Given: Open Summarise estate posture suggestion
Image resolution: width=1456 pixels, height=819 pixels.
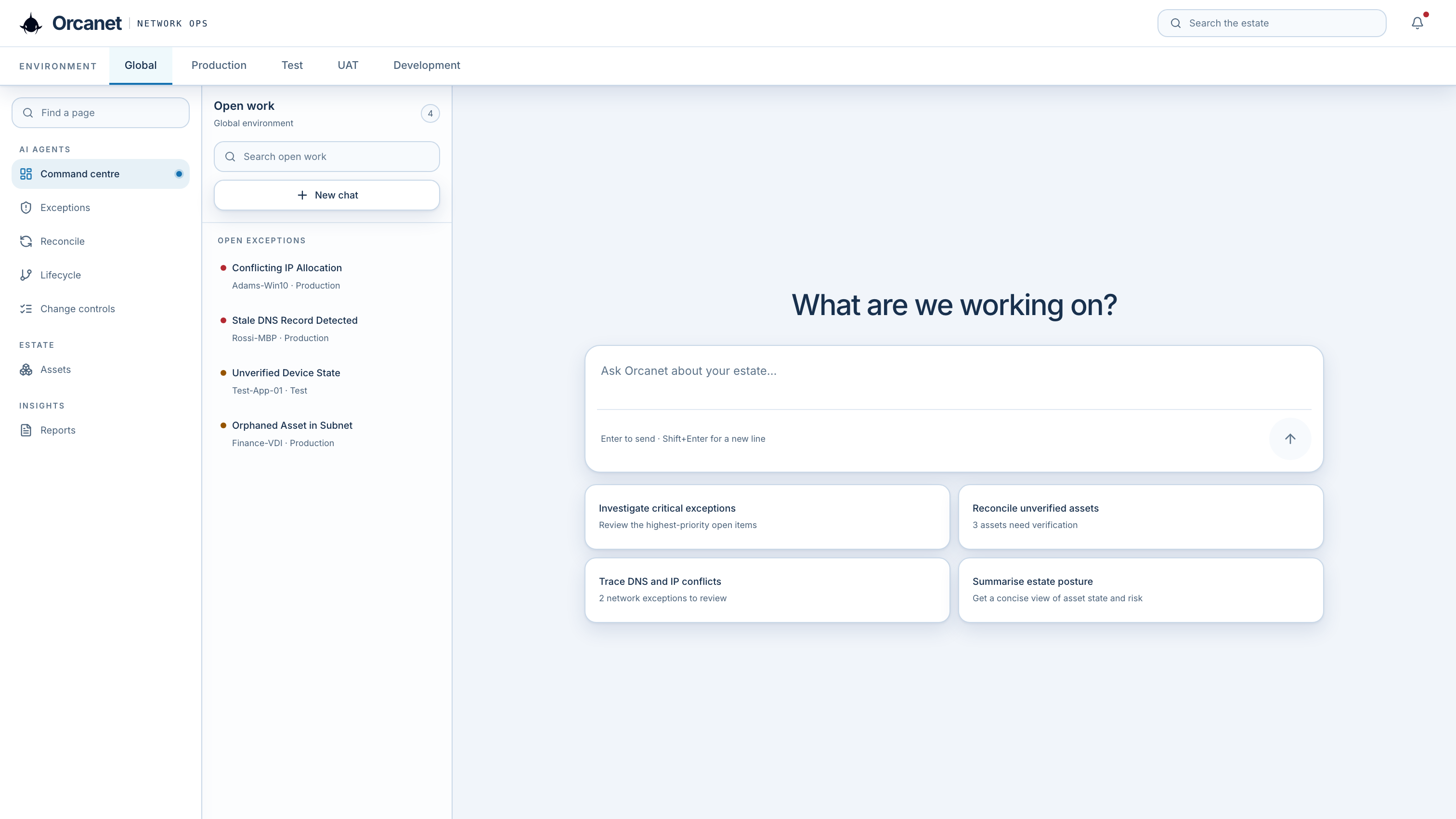Looking at the screenshot, I should pos(1141,590).
